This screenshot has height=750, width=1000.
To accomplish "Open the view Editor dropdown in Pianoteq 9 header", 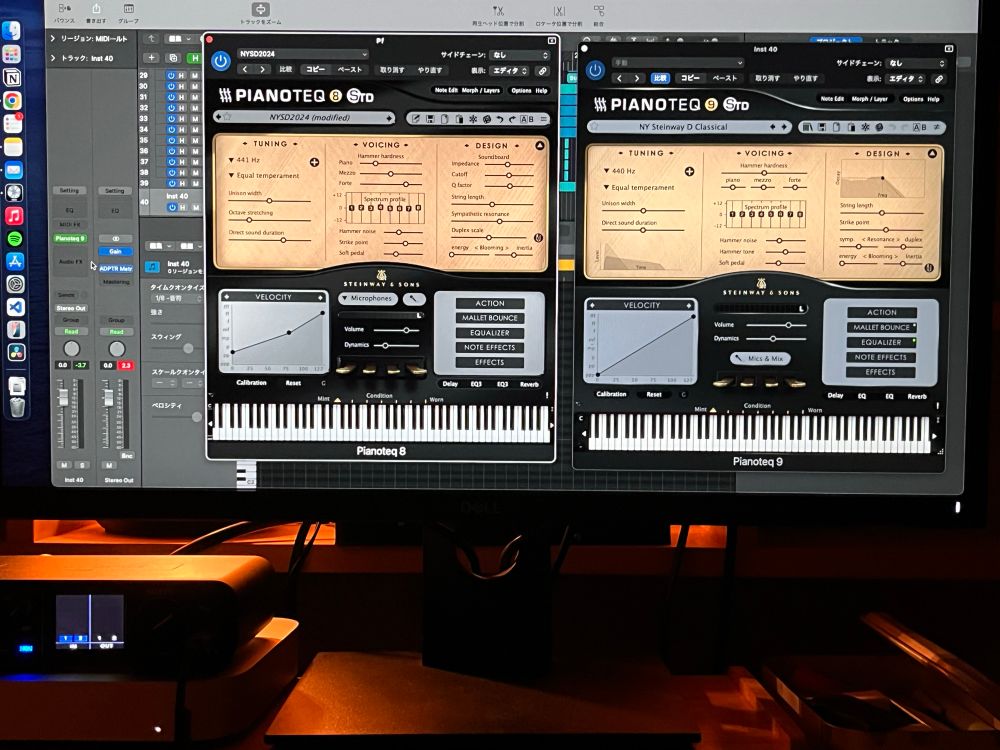I will coord(905,79).
